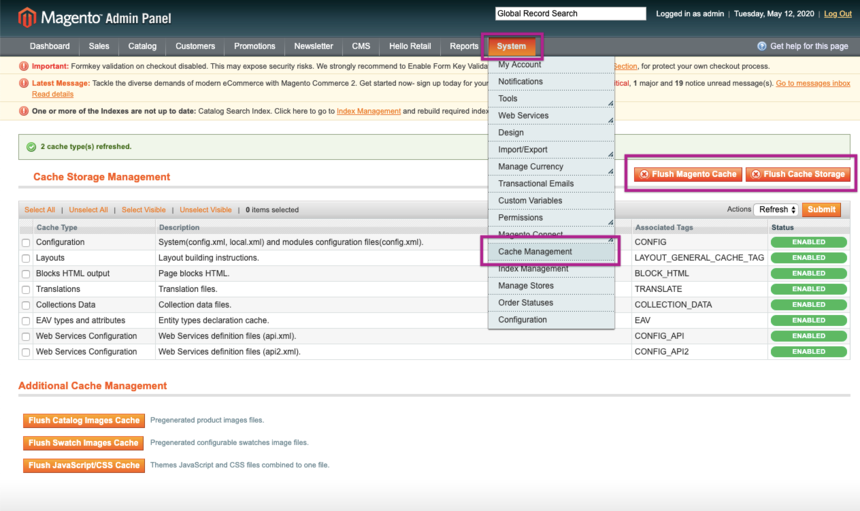This screenshot has height=511, width=860.
Task: Open Cache Management from System menu
Action: tap(535, 252)
